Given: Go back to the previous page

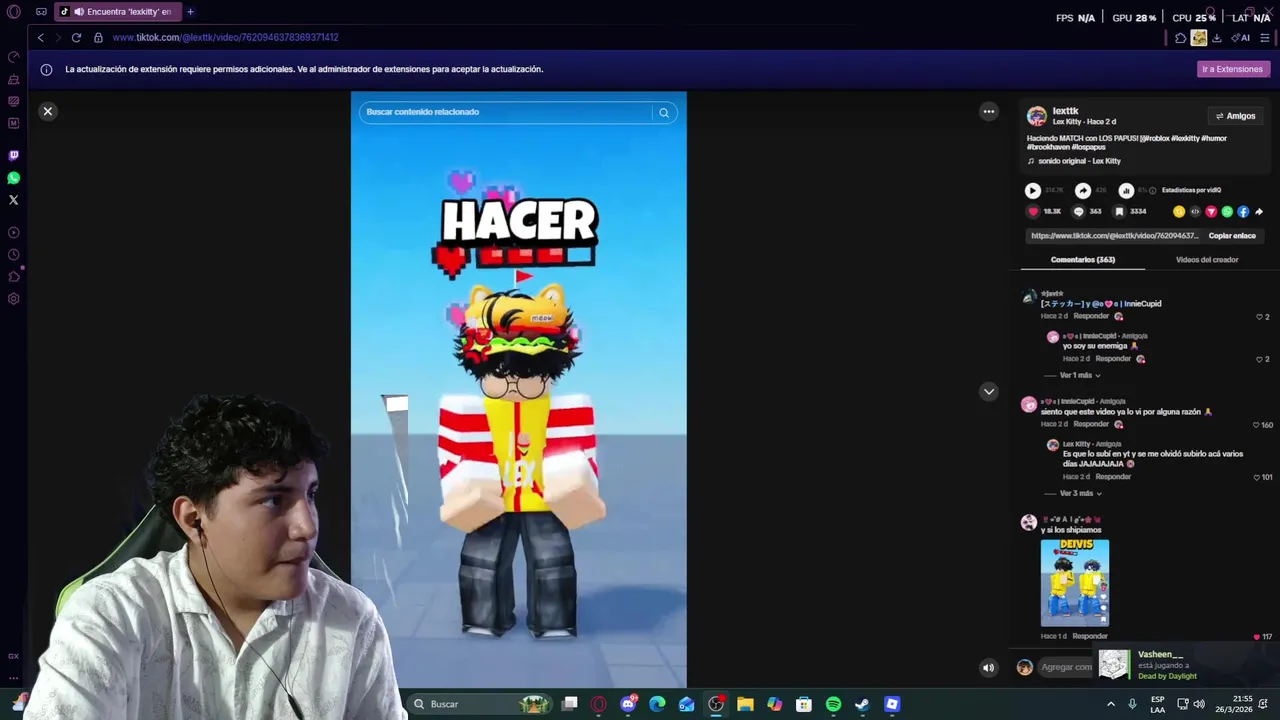Looking at the screenshot, I should pyautogui.click(x=40, y=37).
